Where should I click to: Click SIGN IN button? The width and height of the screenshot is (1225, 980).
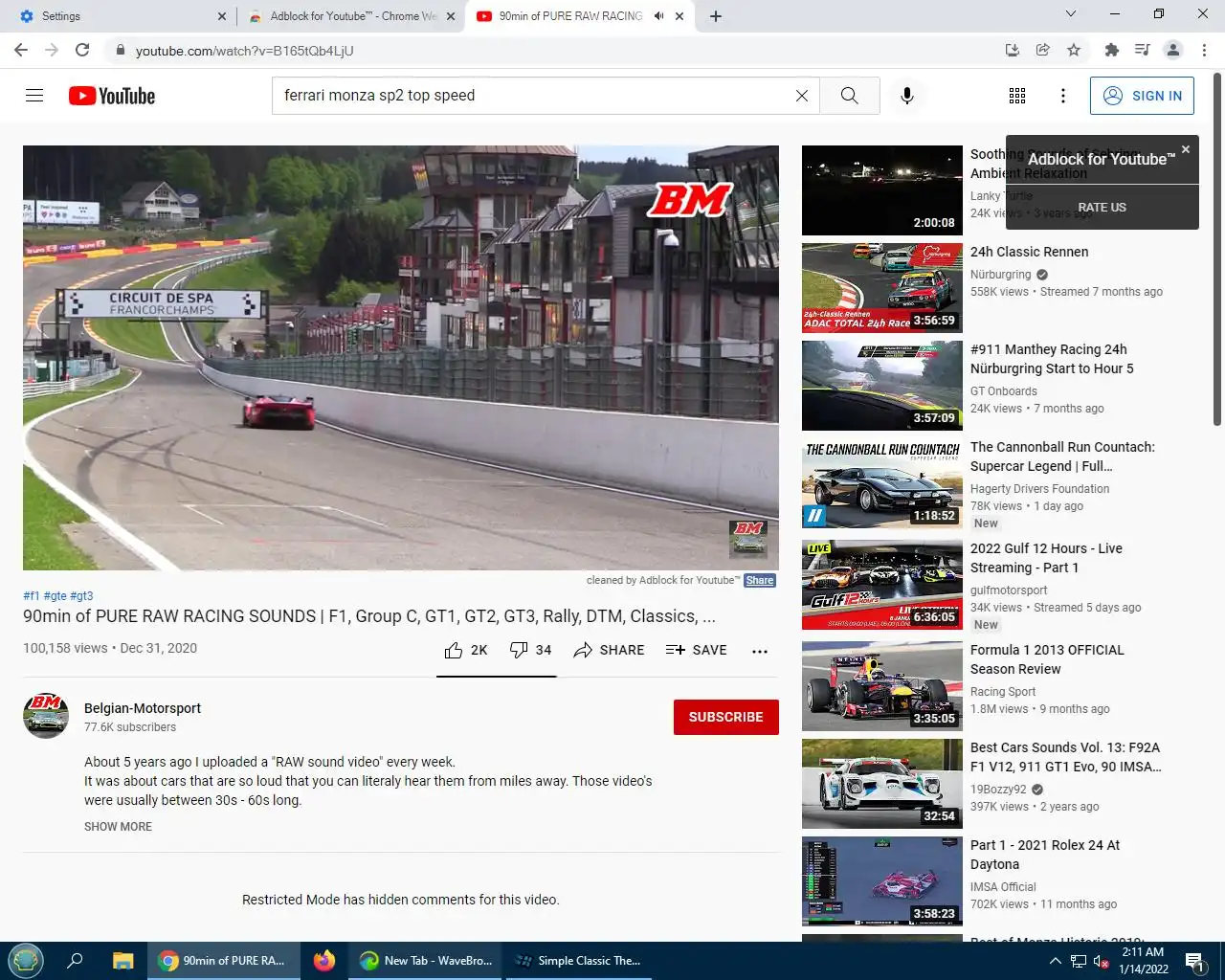1142,96
